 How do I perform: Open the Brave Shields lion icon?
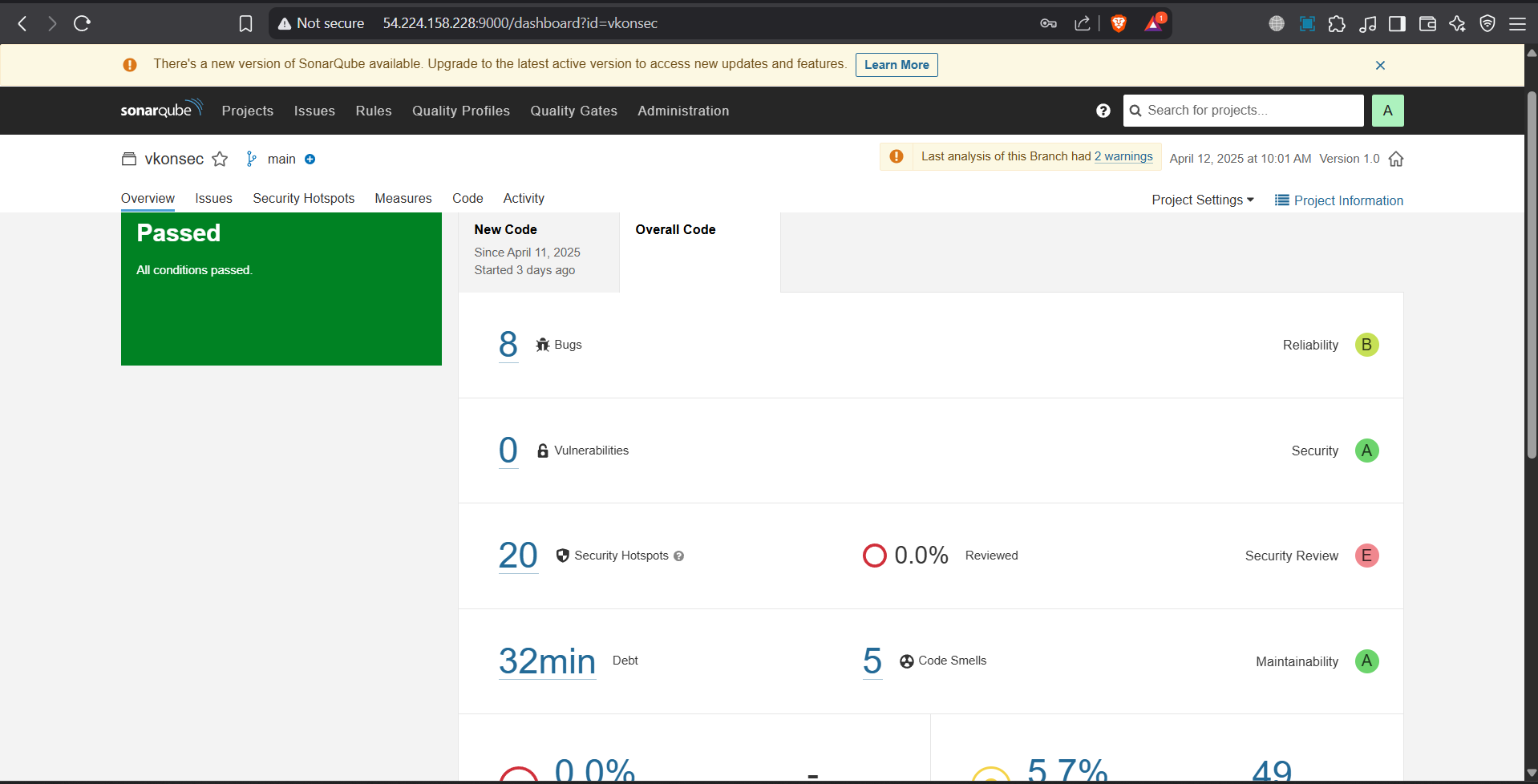[1119, 23]
